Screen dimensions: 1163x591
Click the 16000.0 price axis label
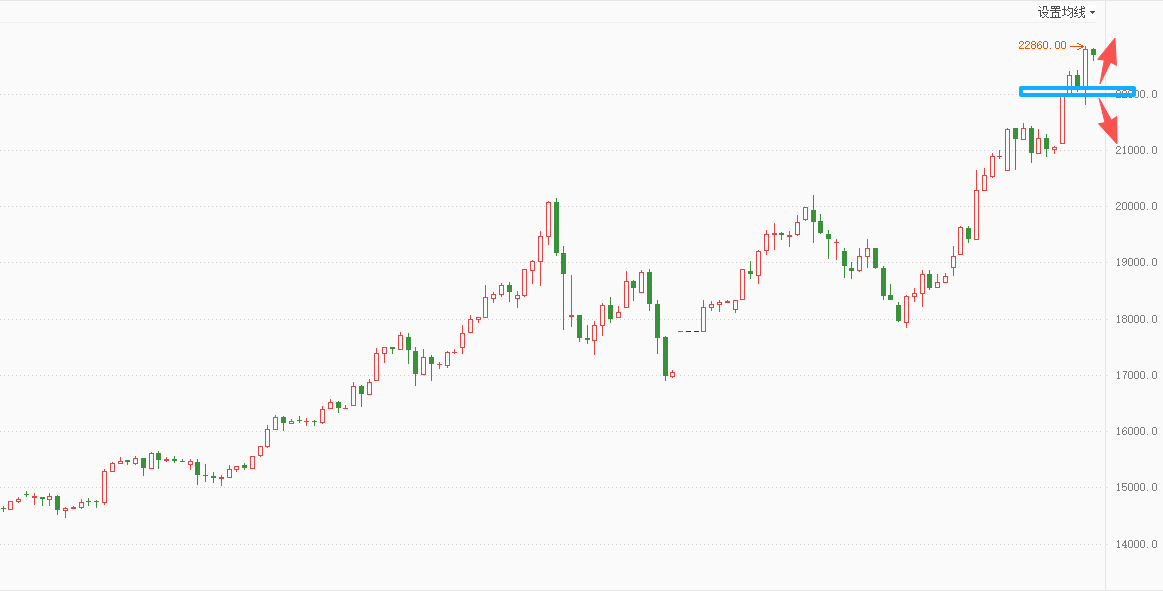1137,431
